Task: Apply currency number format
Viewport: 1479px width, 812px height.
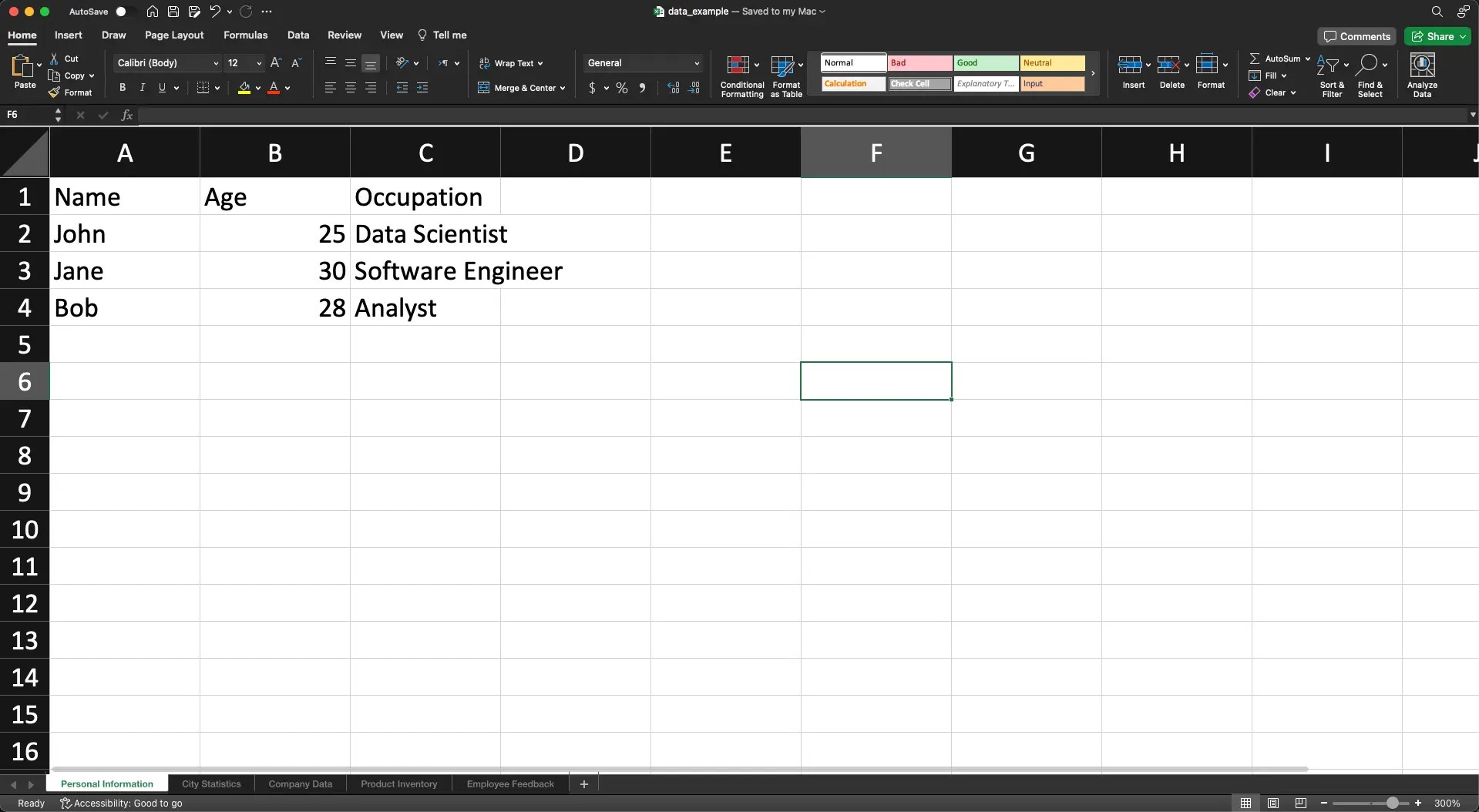Action: click(x=593, y=88)
